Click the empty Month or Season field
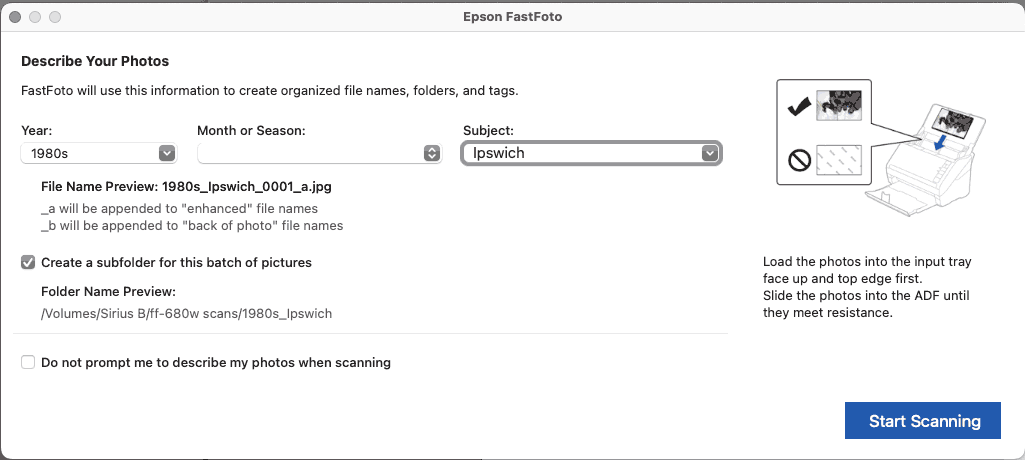The width and height of the screenshot is (1025, 460). click(320, 154)
